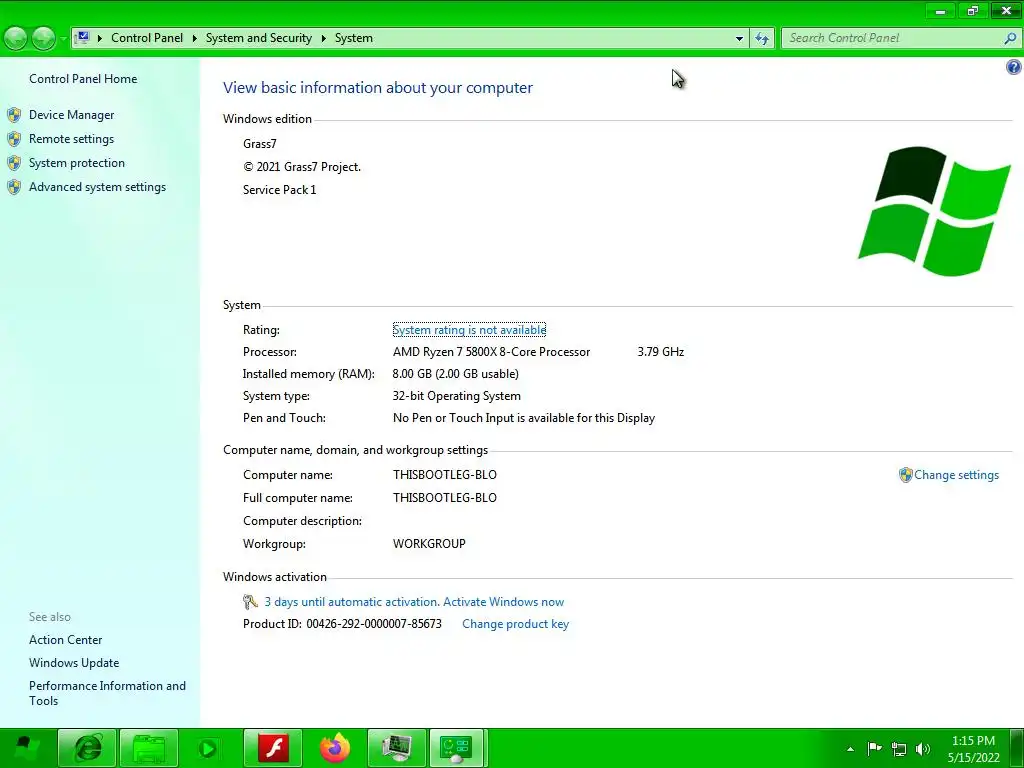The width and height of the screenshot is (1024, 768).
Task: Click the product ID '00426-292-0000007-85673'
Action: click(374, 624)
